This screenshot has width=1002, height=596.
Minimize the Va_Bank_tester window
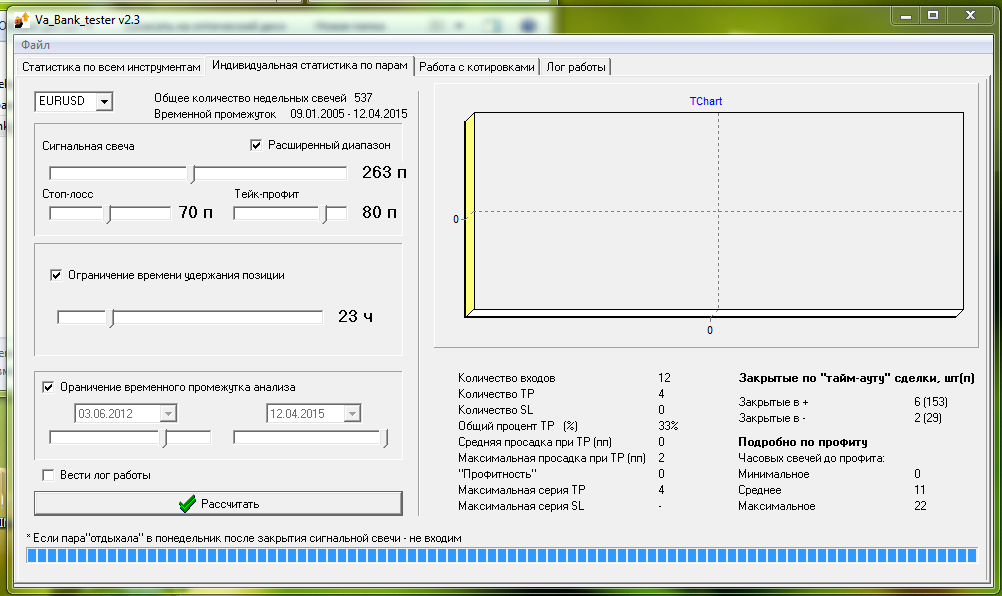pyautogui.click(x=906, y=16)
